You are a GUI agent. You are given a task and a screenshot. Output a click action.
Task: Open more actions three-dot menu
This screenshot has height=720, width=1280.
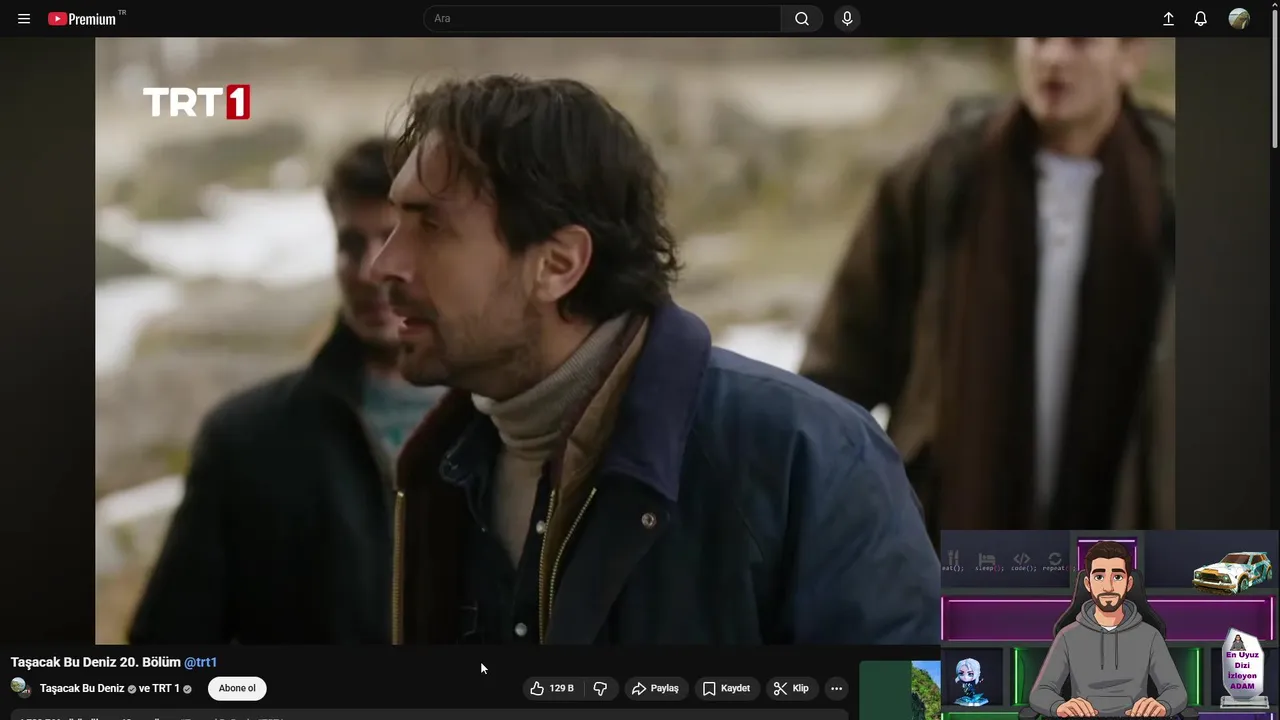tap(836, 688)
